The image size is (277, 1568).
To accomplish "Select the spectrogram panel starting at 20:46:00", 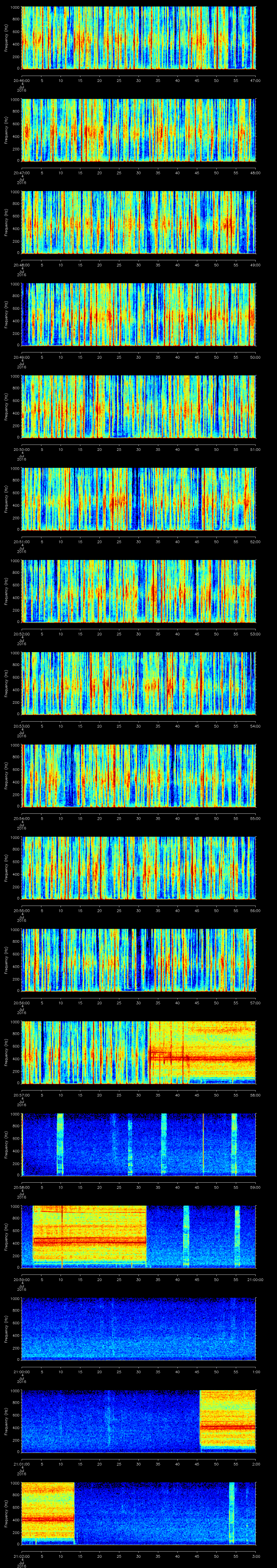I will coord(139,38).
